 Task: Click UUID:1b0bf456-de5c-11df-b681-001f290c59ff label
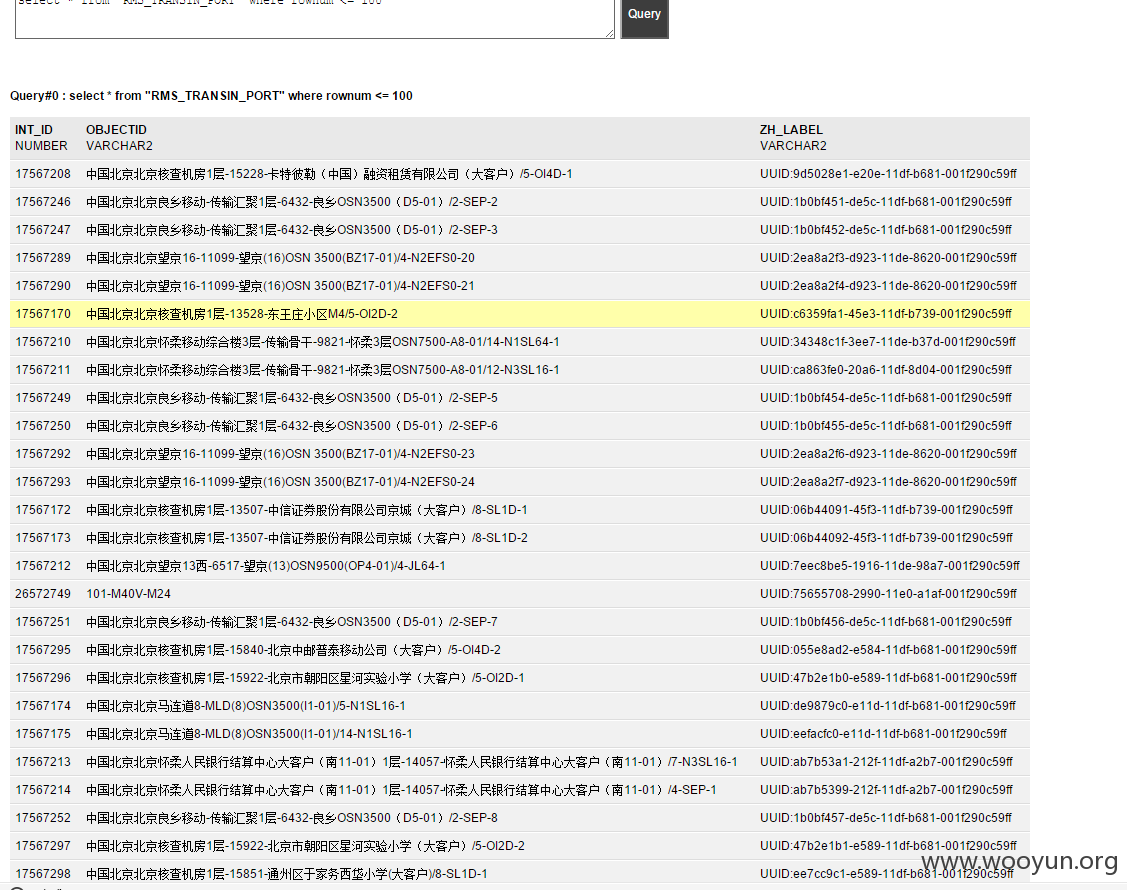point(886,623)
